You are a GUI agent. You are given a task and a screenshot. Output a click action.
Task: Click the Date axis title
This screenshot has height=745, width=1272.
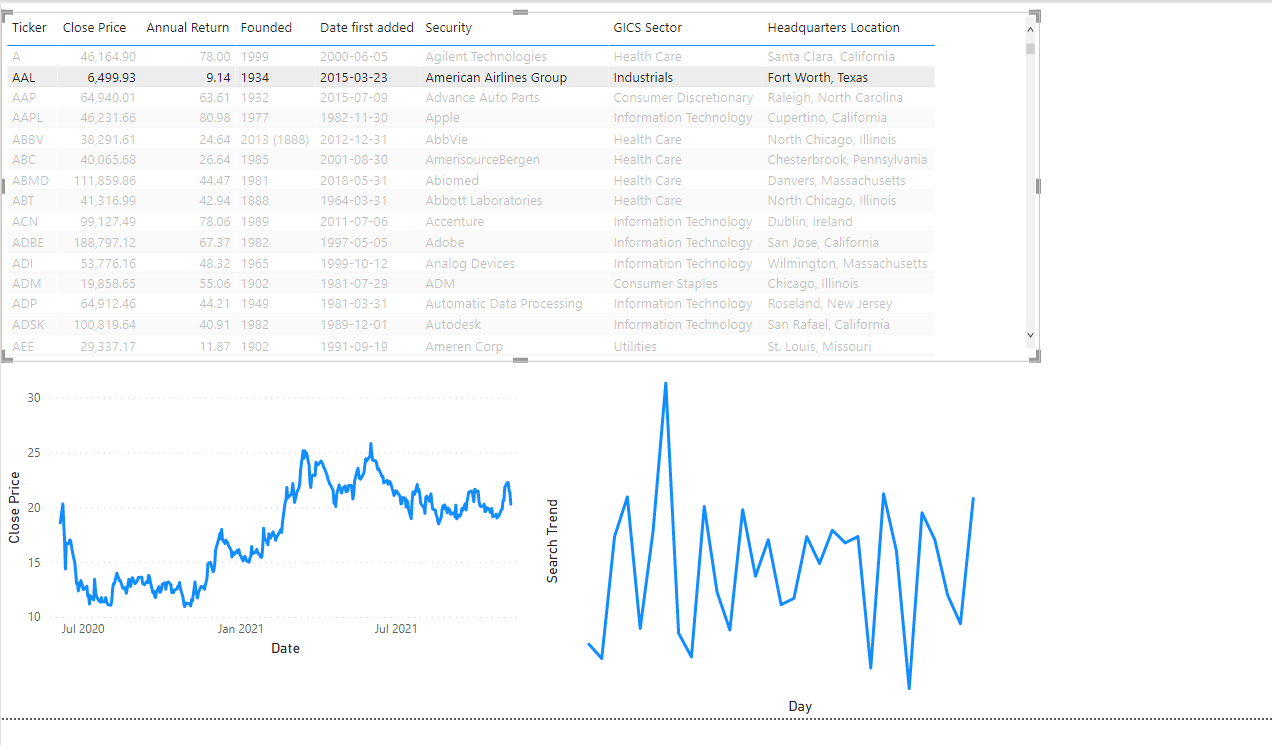(x=285, y=648)
